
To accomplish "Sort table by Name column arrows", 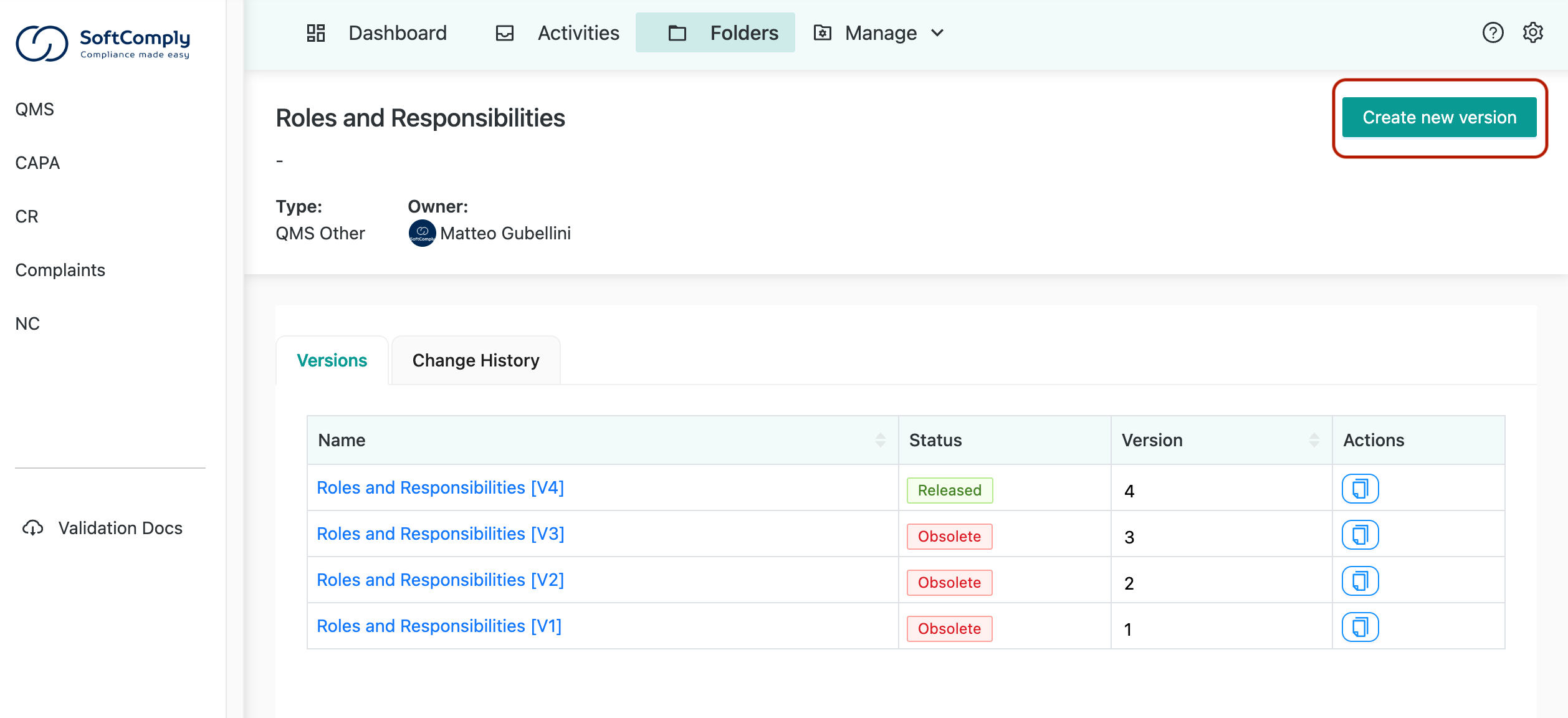I will (x=880, y=440).
